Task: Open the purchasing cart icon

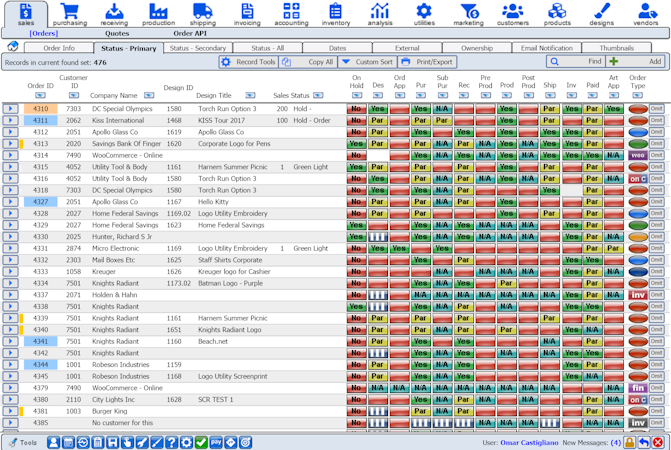Action: pos(70,11)
